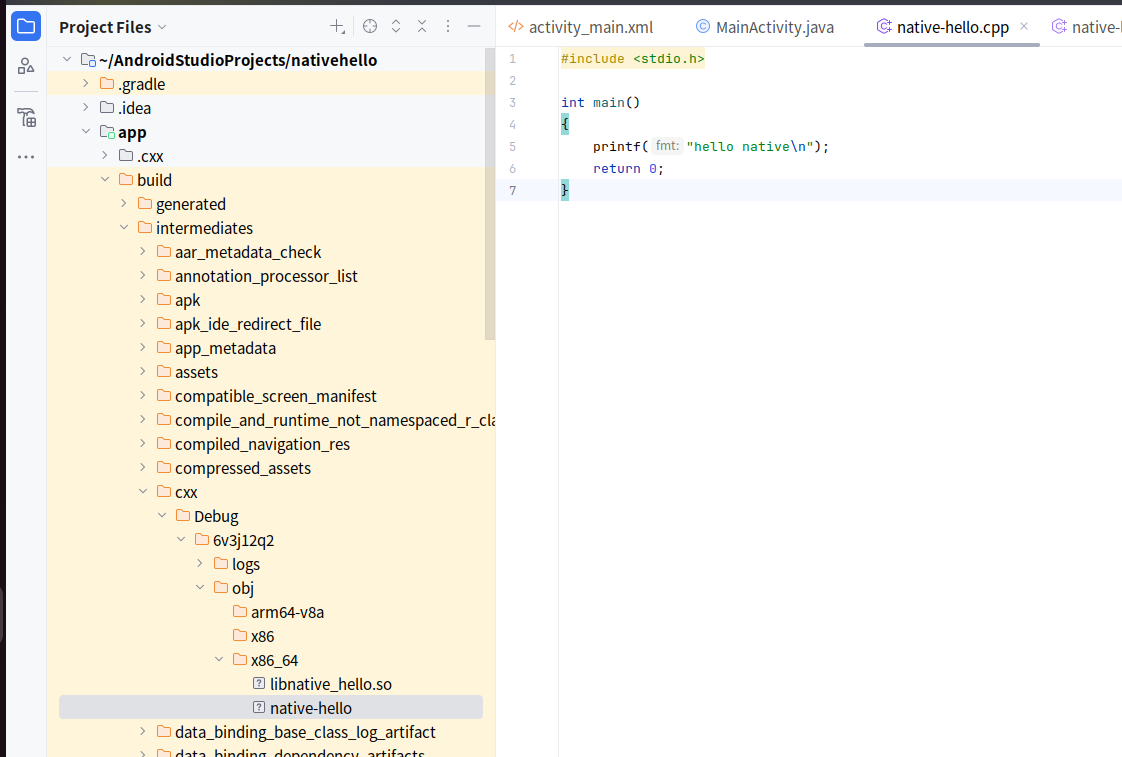The height and width of the screenshot is (757, 1122).
Task: Click the Collapse All icon
Action: coord(422,26)
